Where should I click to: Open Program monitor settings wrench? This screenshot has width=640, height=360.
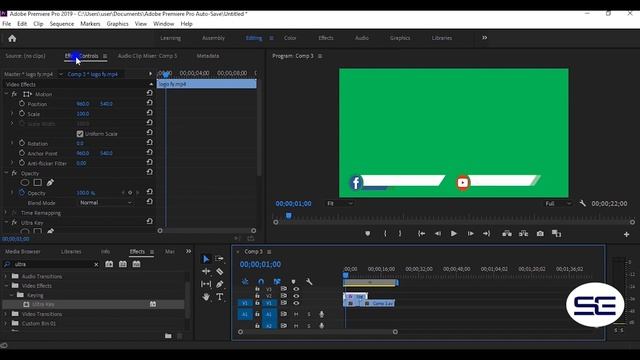pos(582,203)
